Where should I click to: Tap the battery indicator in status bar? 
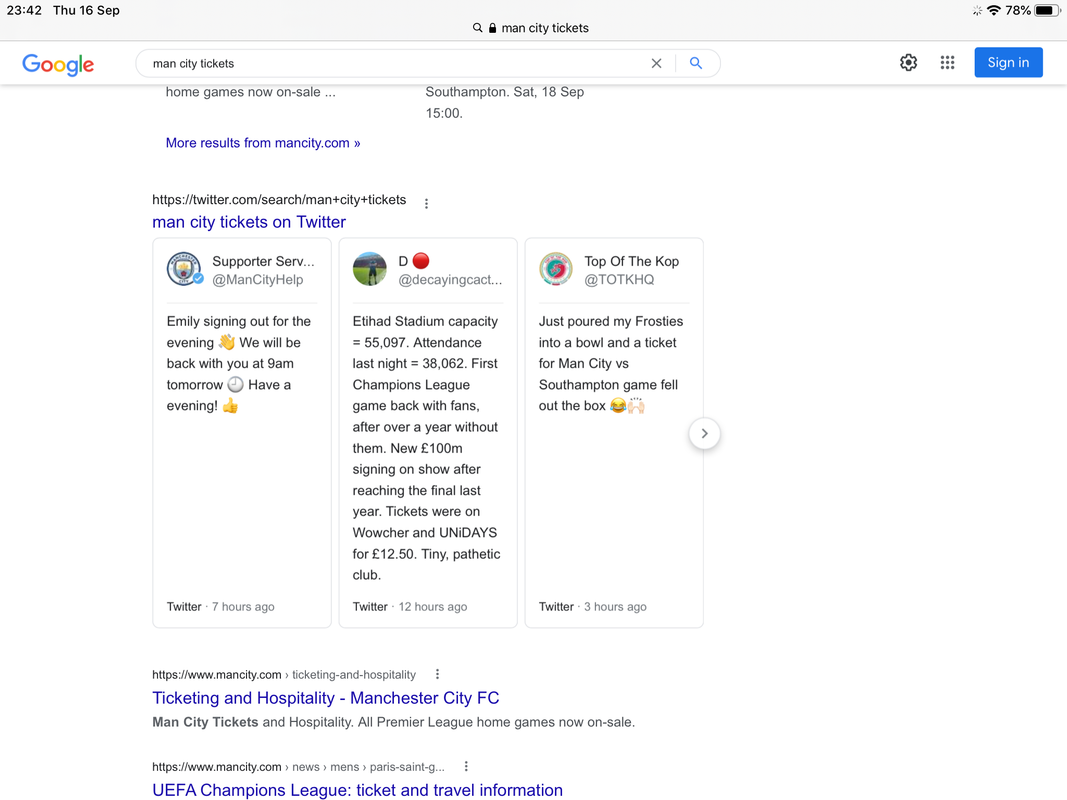pyautogui.click(x=1047, y=10)
